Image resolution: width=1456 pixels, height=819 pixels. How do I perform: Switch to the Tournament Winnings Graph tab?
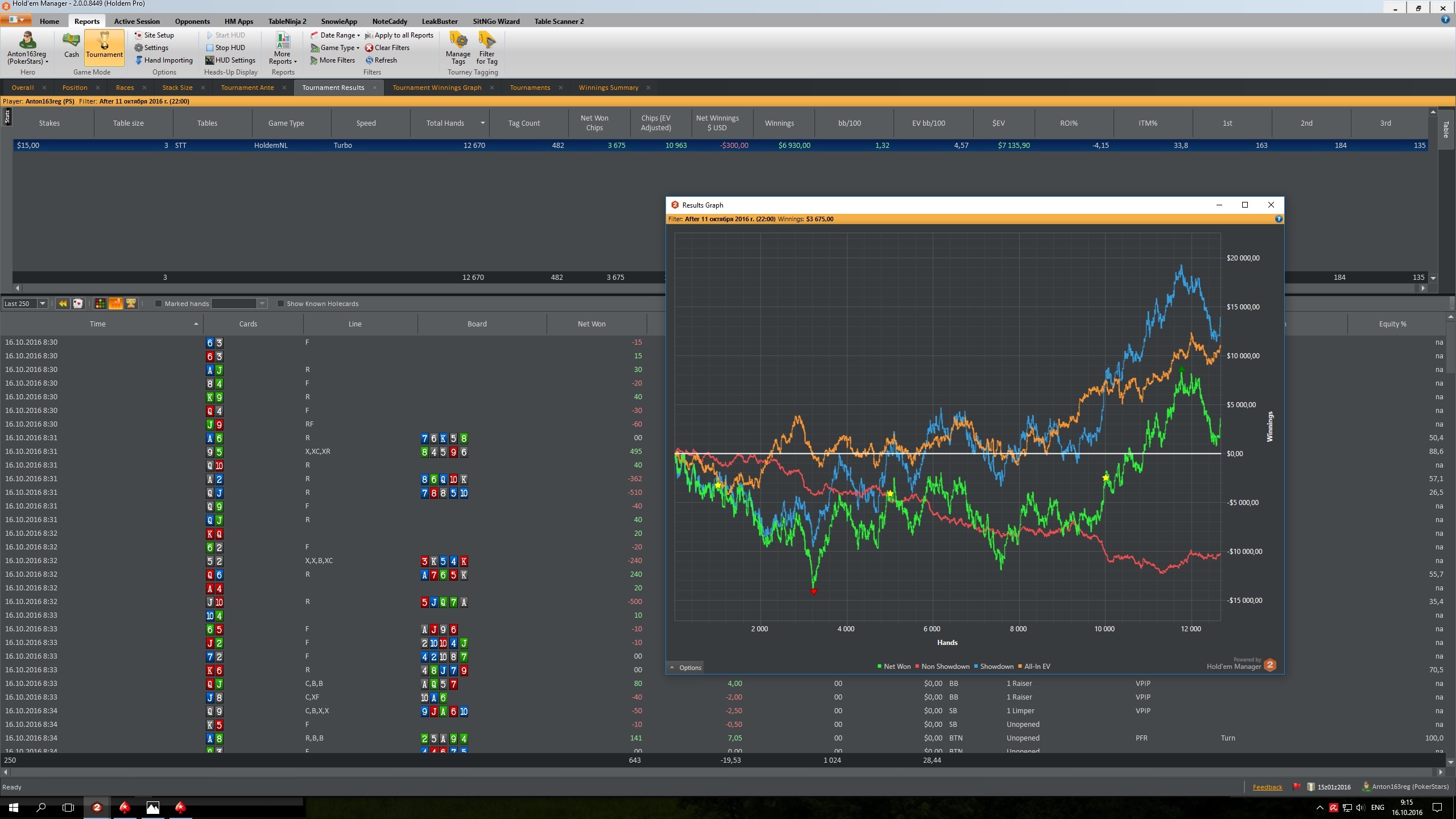437,88
